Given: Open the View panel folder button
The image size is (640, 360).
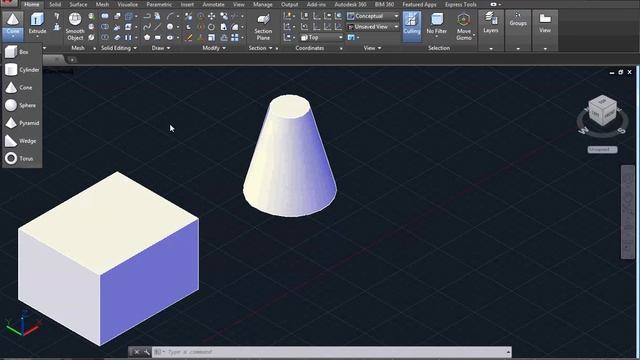Looking at the screenshot, I should 545,23.
